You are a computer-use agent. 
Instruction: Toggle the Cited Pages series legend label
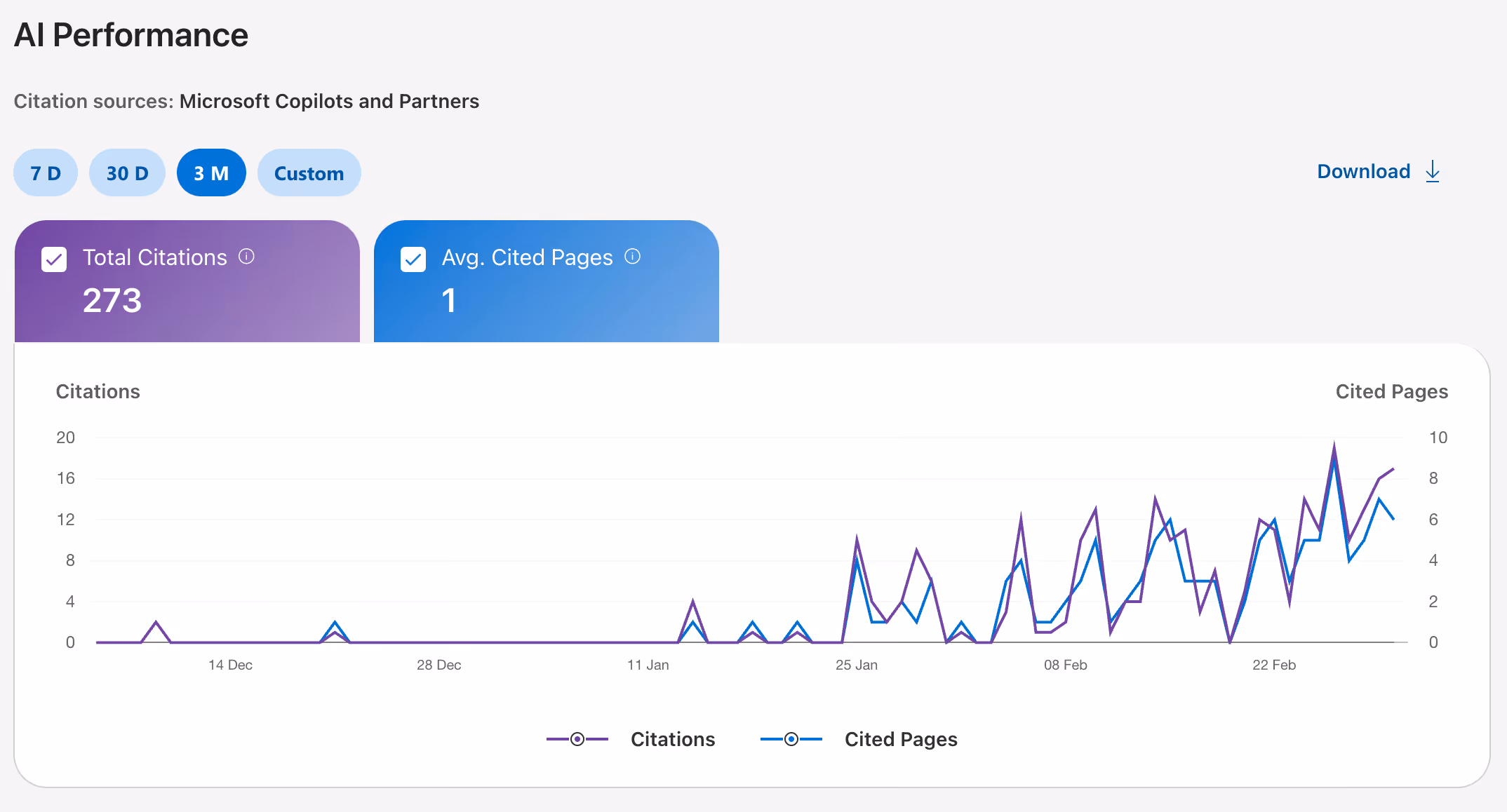[x=900, y=739]
